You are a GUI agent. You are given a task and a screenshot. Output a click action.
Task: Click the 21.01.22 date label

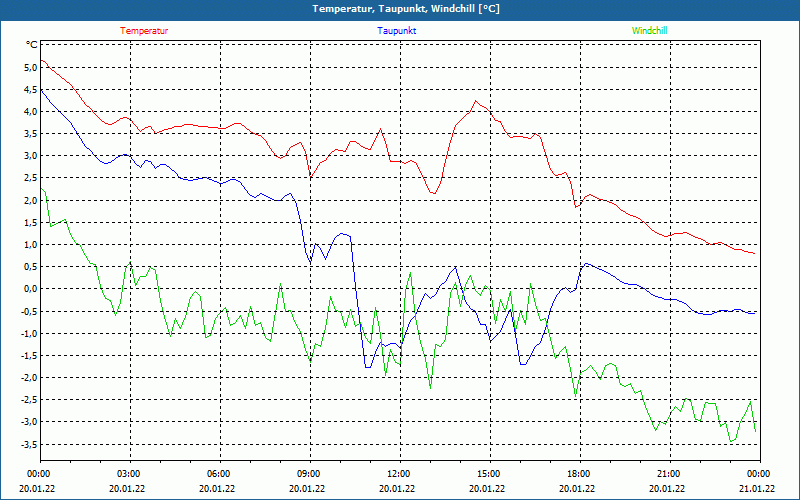pyautogui.click(x=757, y=488)
